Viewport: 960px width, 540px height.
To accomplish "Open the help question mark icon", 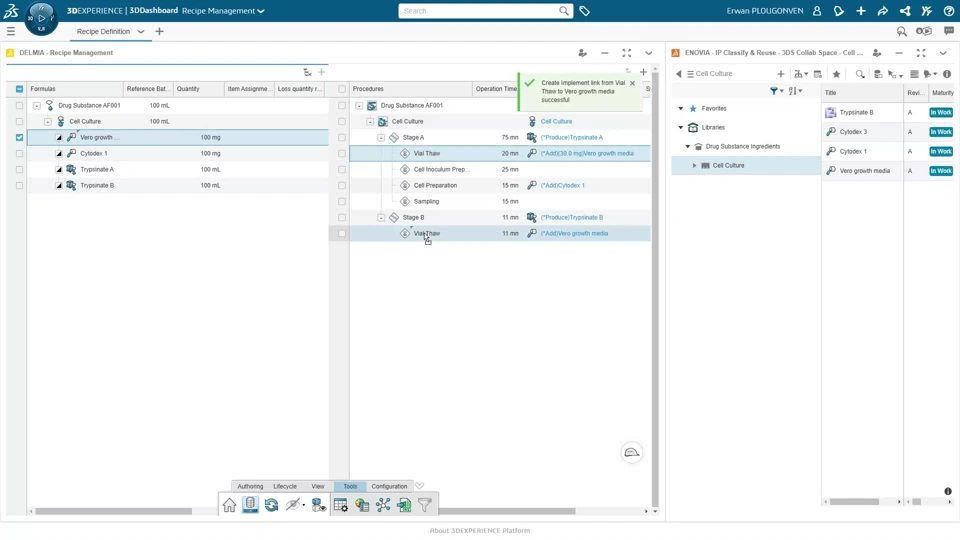I will pos(948,11).
